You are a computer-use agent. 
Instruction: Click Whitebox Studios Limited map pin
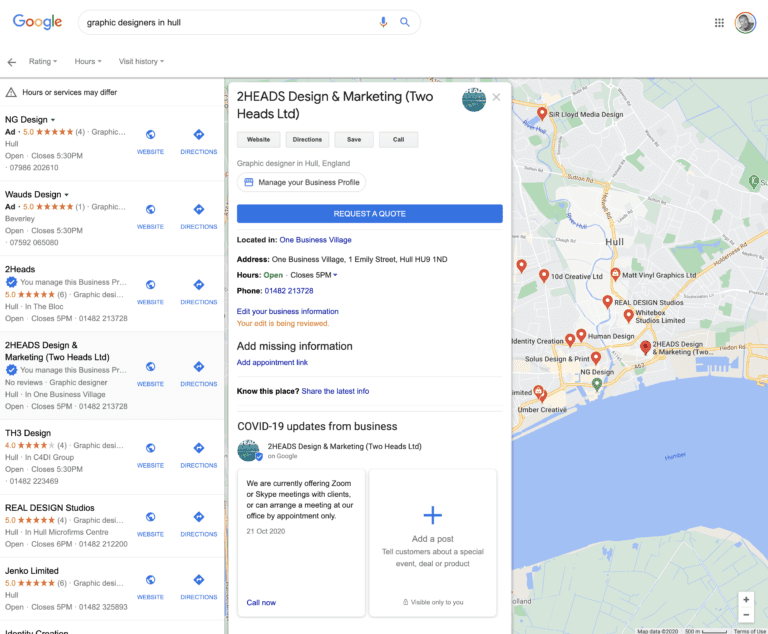pyautogui.click(x=628, y=316)
